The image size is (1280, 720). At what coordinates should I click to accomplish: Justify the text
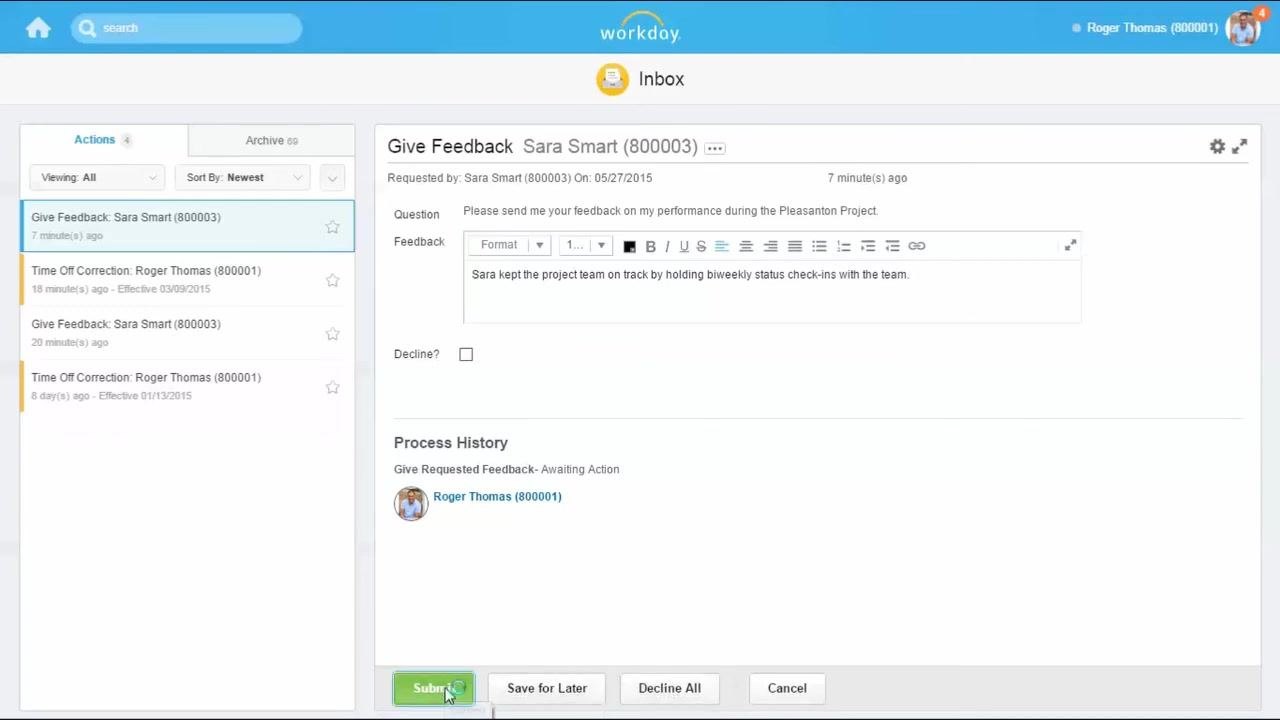coord(795,246)
